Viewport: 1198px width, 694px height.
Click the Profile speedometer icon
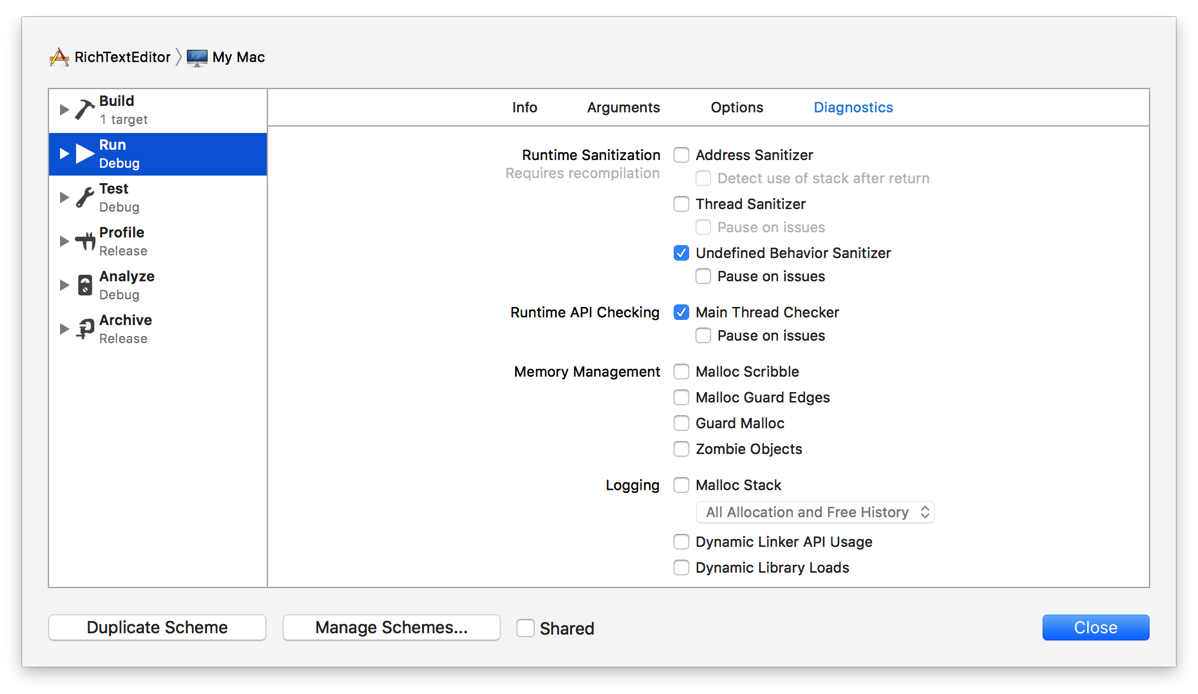coord(82,233)
